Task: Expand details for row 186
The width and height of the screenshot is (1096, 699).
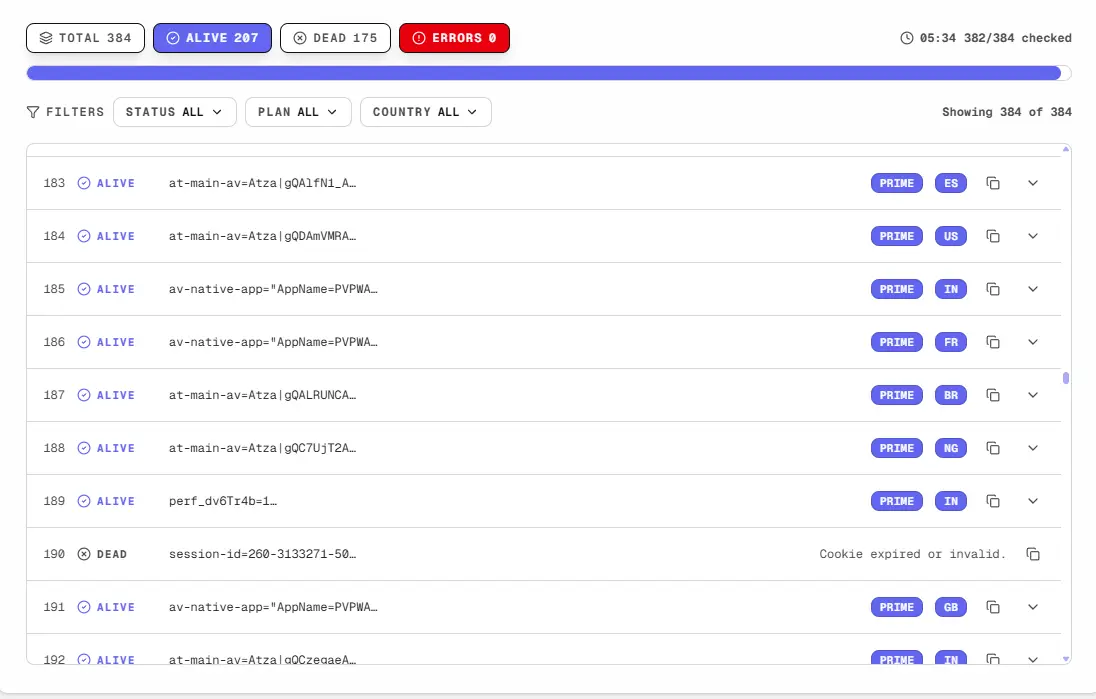Action: 1033,343
